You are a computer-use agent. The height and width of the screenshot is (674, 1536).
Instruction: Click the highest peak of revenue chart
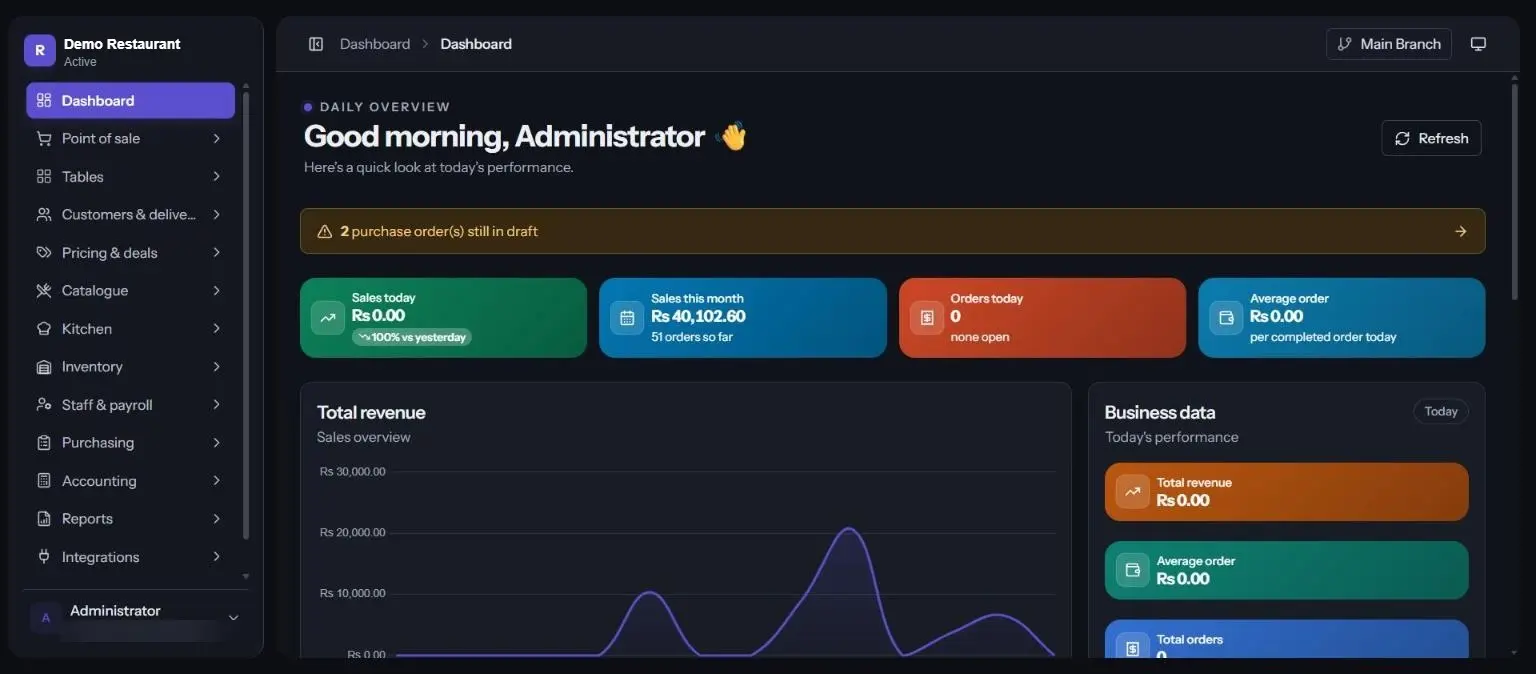tap(849, 529)
